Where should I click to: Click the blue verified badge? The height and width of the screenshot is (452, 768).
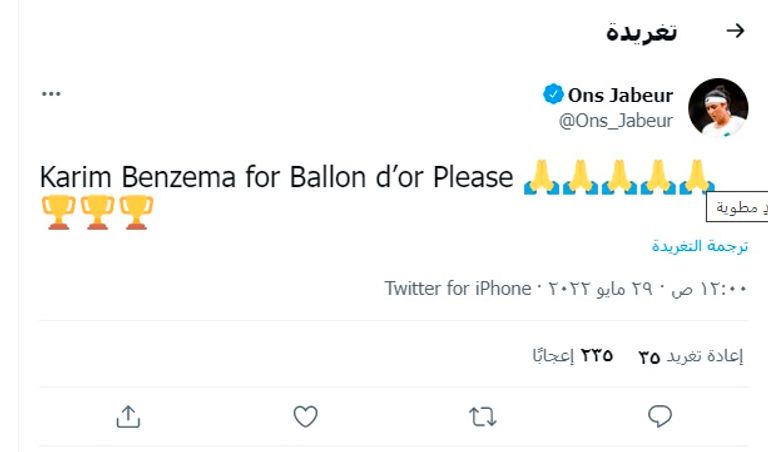(x=553, y=95)
